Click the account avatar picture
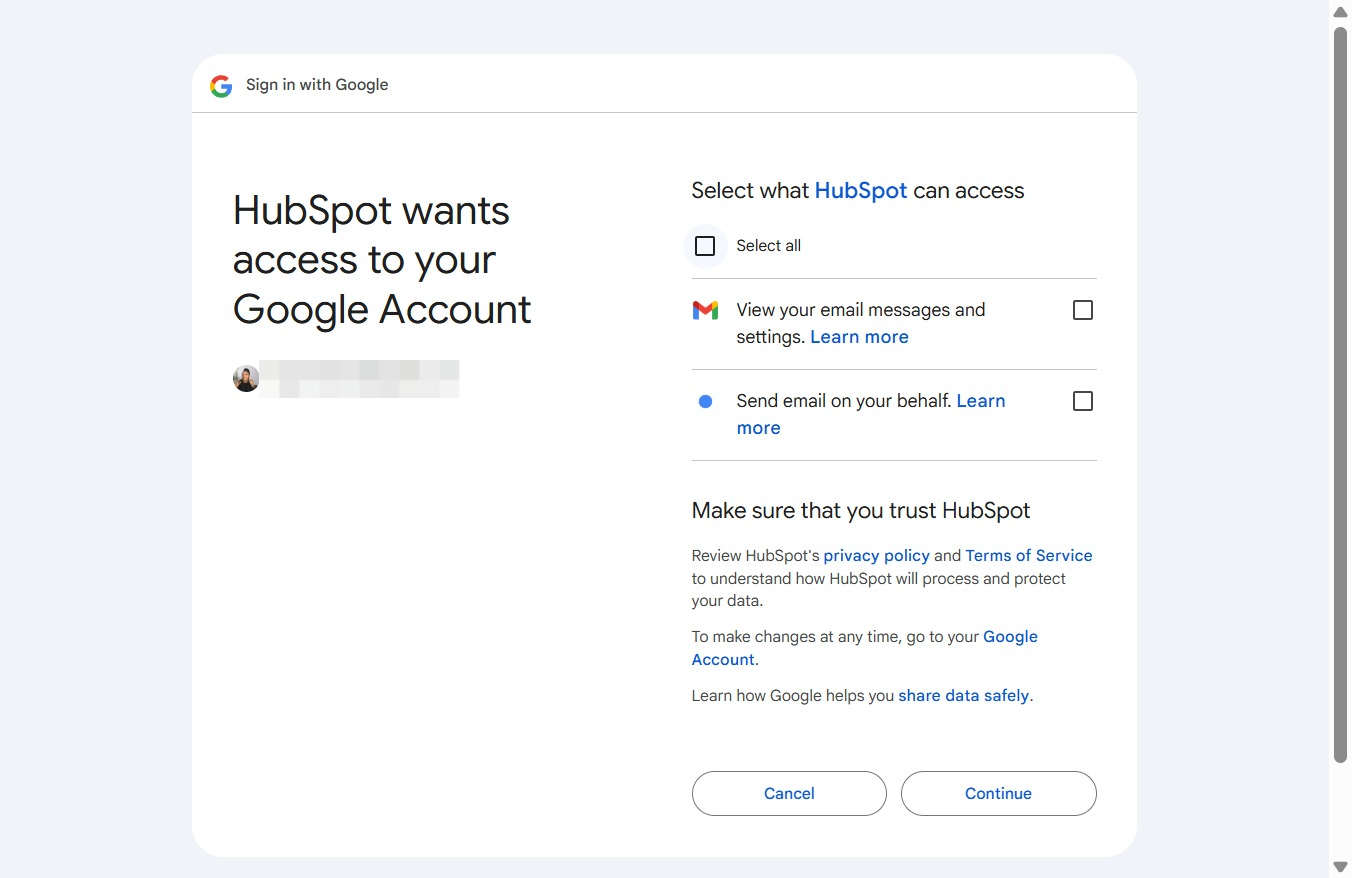Viewport: 1352px width, 878px height. pyautogui.click(x=246, y=379)
